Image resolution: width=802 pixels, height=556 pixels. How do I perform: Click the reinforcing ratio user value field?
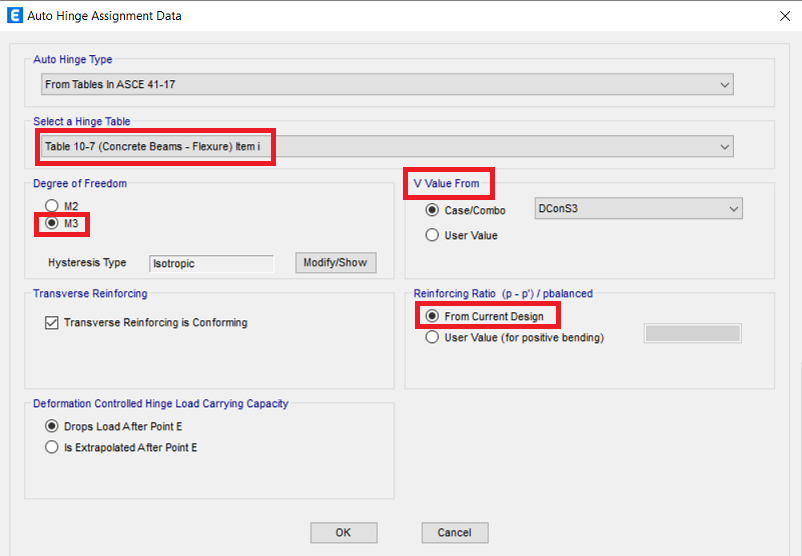click(693, 334)
